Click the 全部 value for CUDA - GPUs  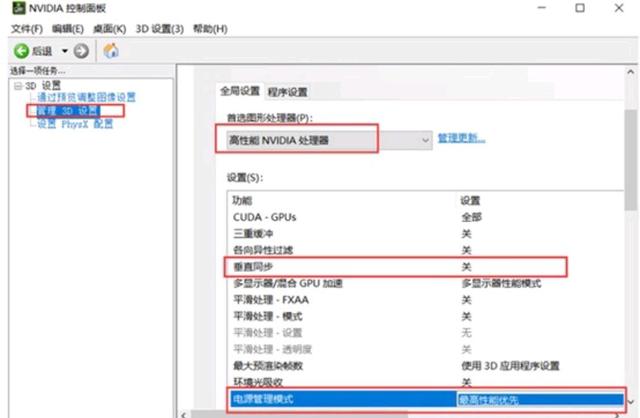coord(471,217)
